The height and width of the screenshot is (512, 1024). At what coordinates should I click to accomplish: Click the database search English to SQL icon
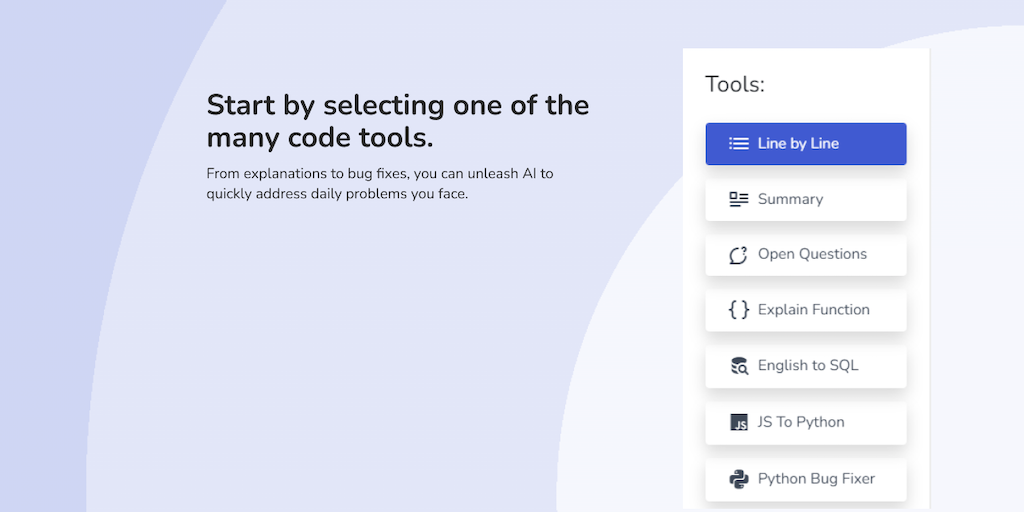[739, 366]
